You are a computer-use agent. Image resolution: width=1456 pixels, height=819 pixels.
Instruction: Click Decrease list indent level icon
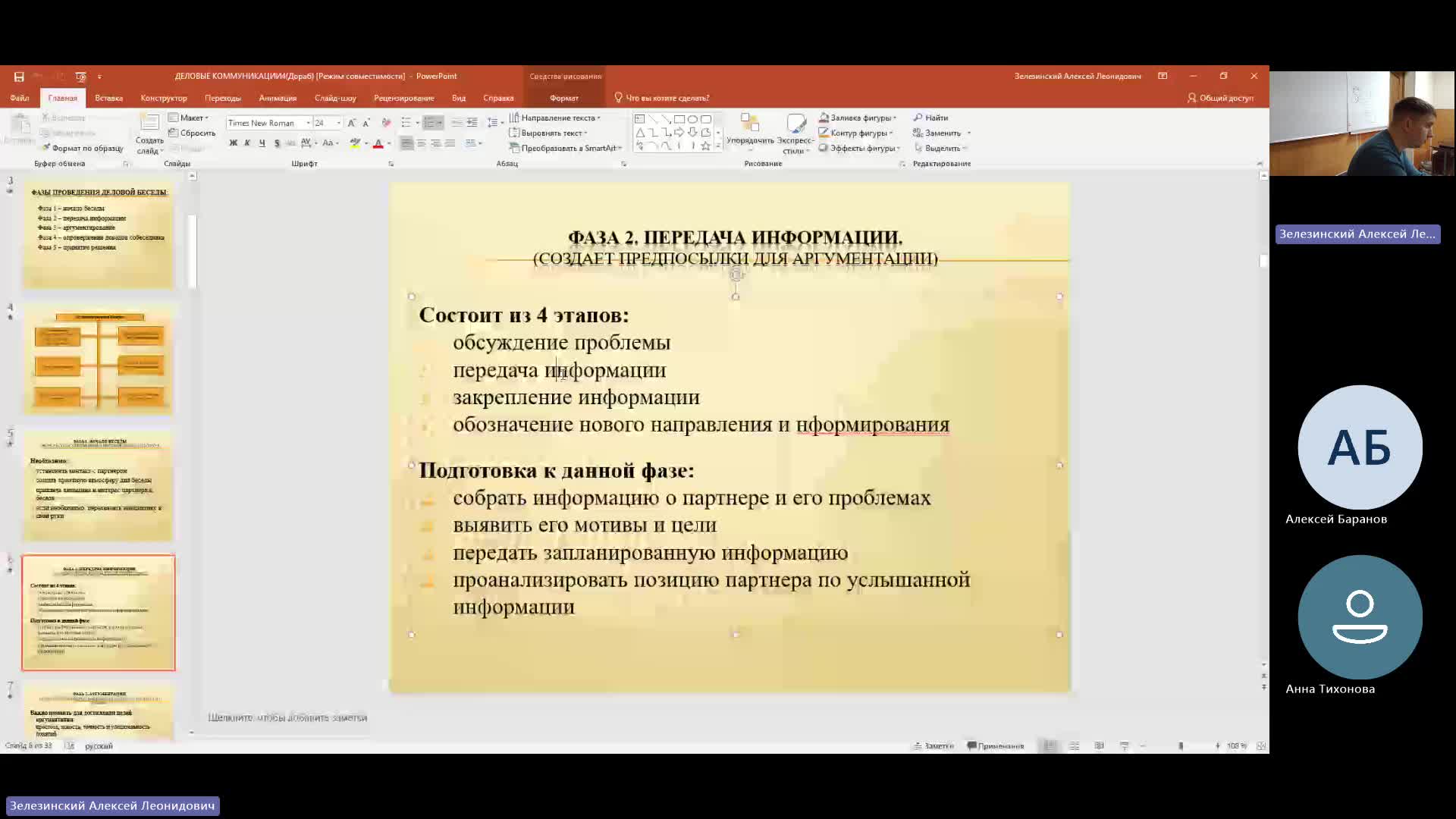457,123
